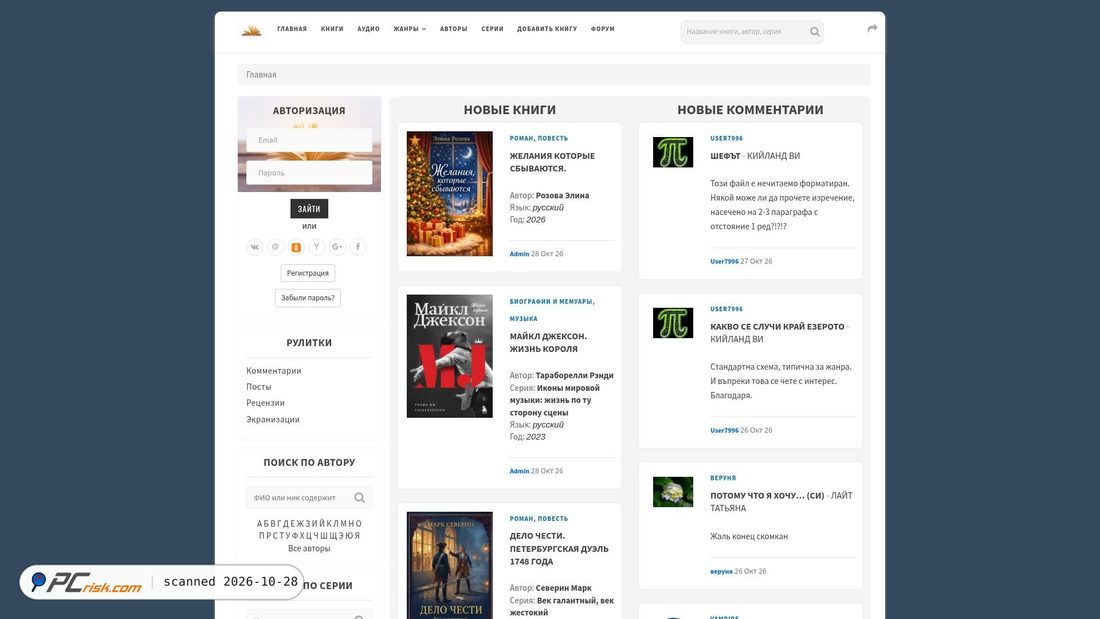
Task: Click author link Северин Марк
Action: click(x=563, y=588)
